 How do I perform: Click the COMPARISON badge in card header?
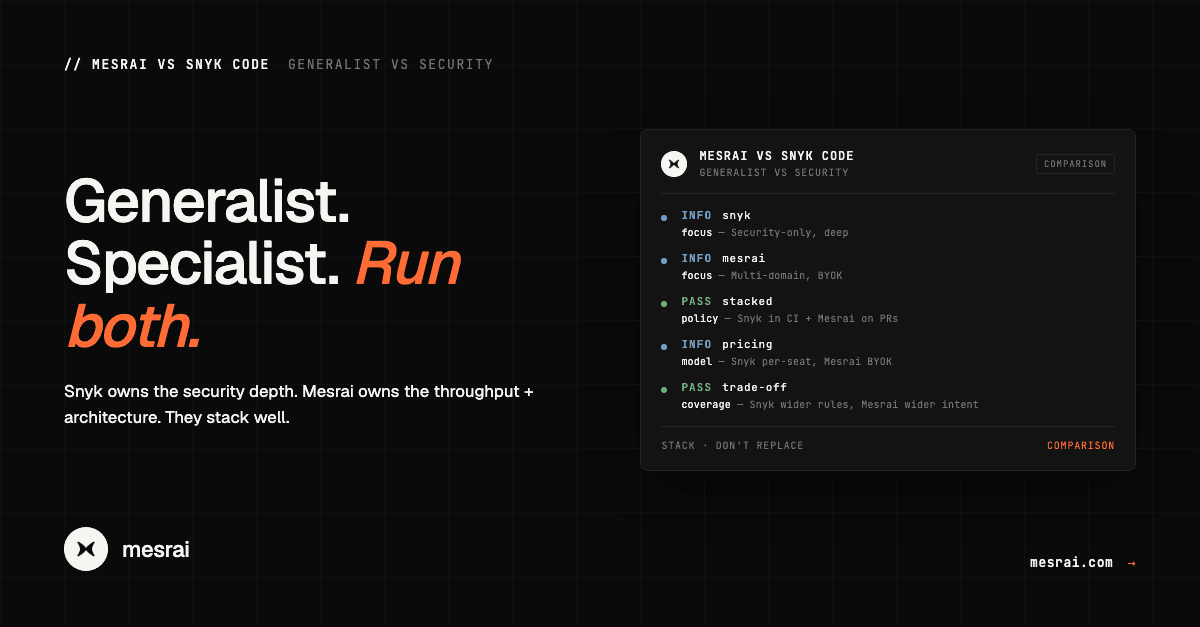click(1075, 164)
